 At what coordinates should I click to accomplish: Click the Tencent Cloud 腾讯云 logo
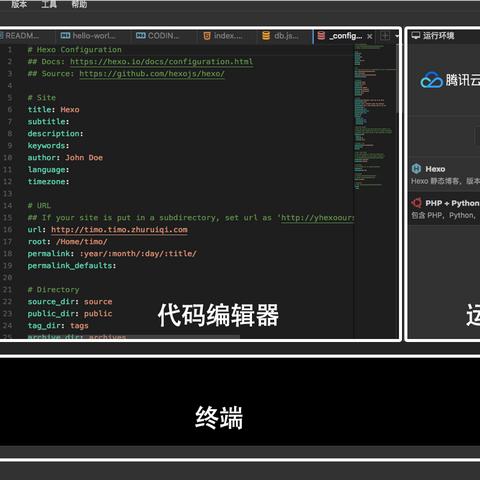click(450, 80)
